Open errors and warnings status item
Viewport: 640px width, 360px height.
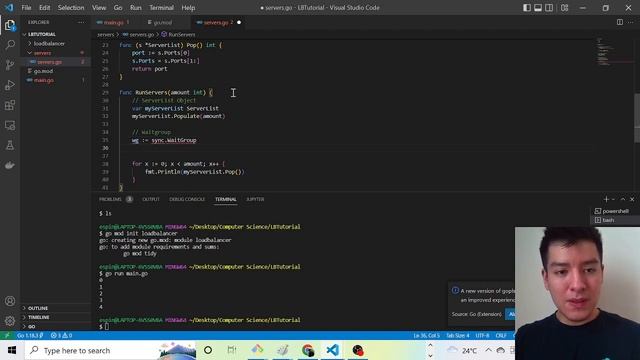pyautogui.click(x=61, y=336)
